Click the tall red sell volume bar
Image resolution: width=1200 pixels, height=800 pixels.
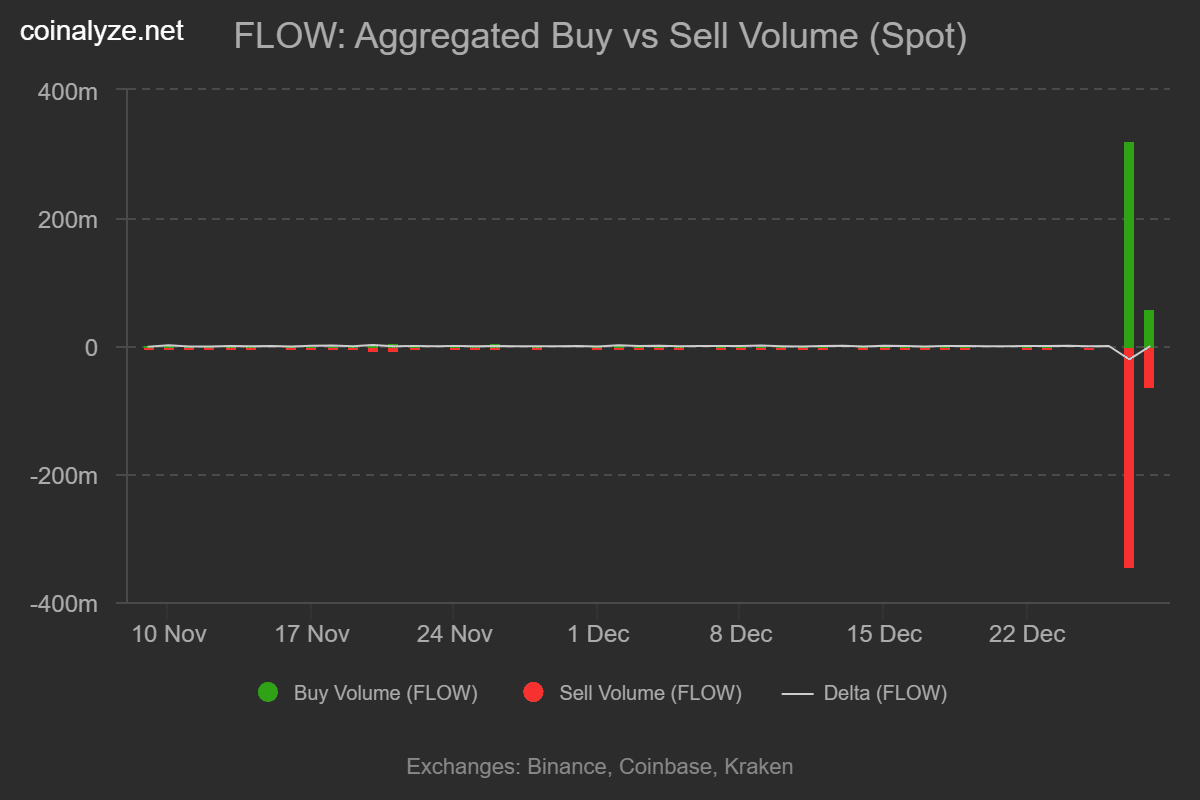click(x=1129, y=457)
